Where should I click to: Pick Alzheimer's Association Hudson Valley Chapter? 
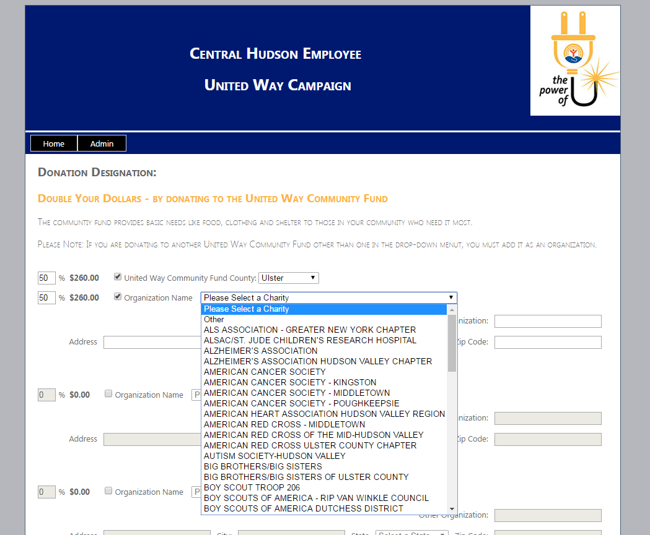click(324, 361)
